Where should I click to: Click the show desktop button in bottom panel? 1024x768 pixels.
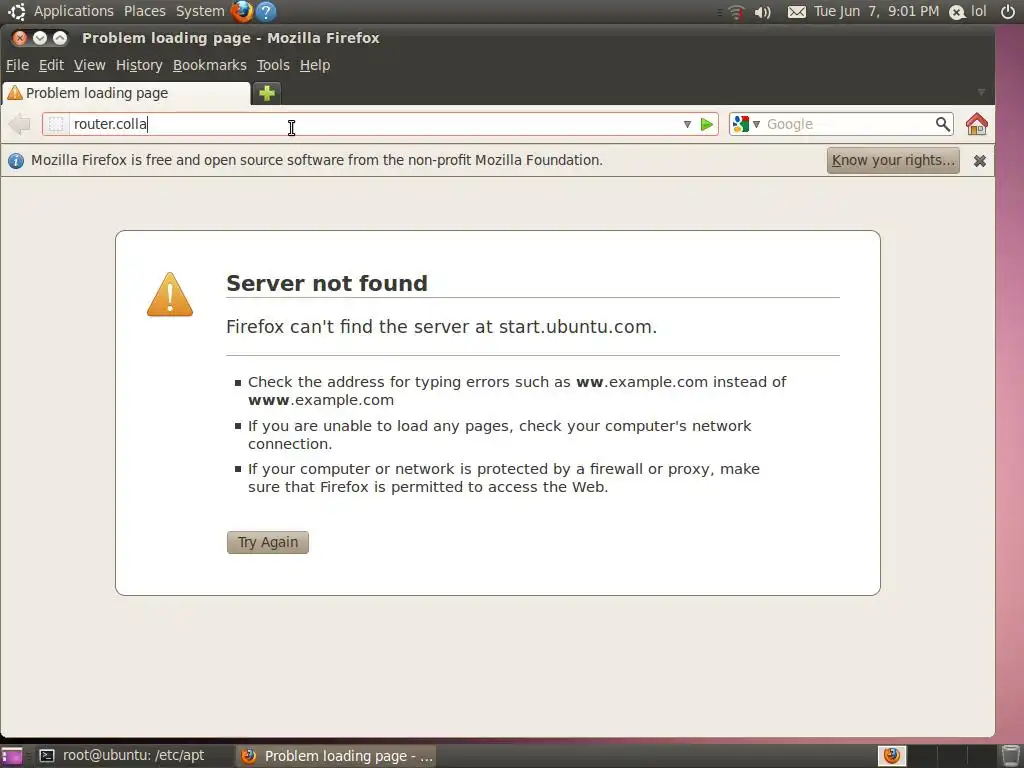[x=11, y=756]
